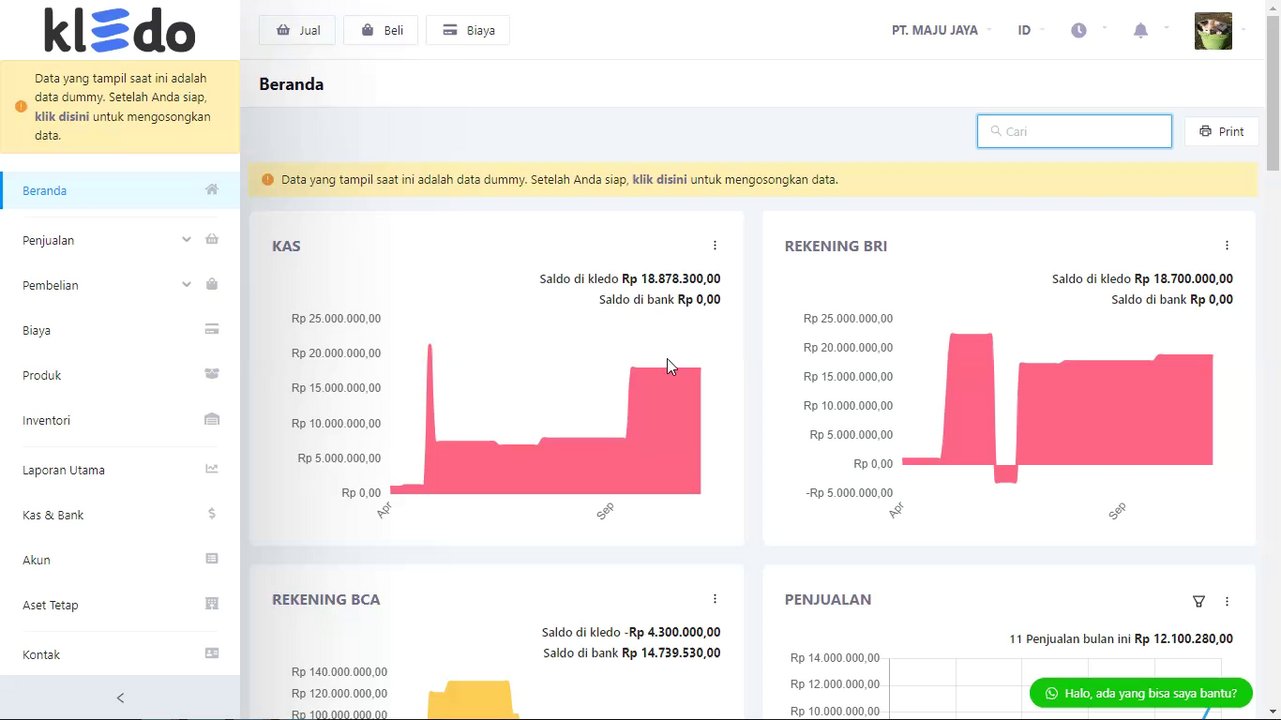Screen dimensions: 1281x720
Task: Open the Aset Tetap sidebar item
Action: coord(120,605)
